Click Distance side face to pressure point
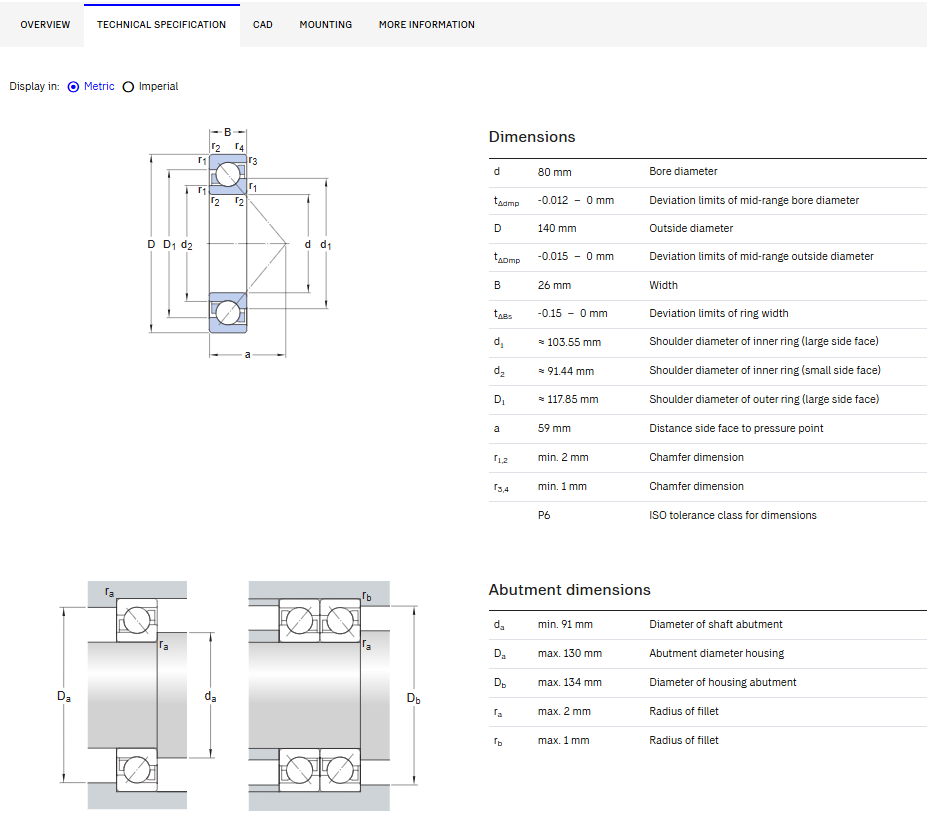The image size is (927, 815). pos(736,428)
